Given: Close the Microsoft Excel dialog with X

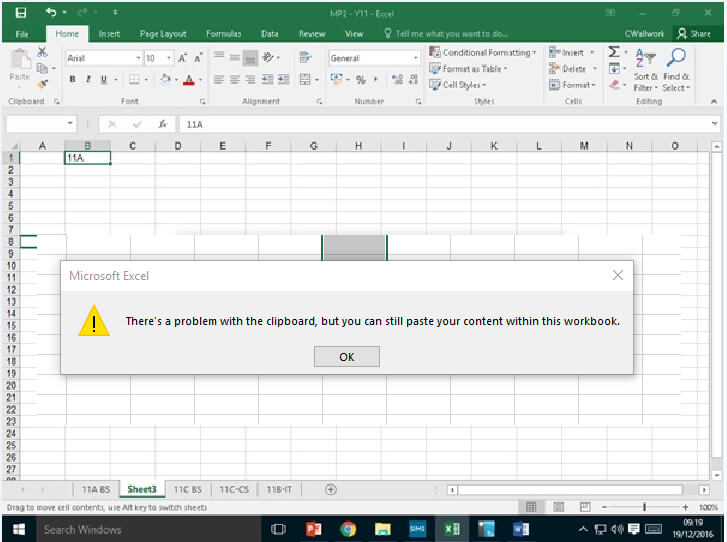Looking at the screenshot, I should point(617,275).
